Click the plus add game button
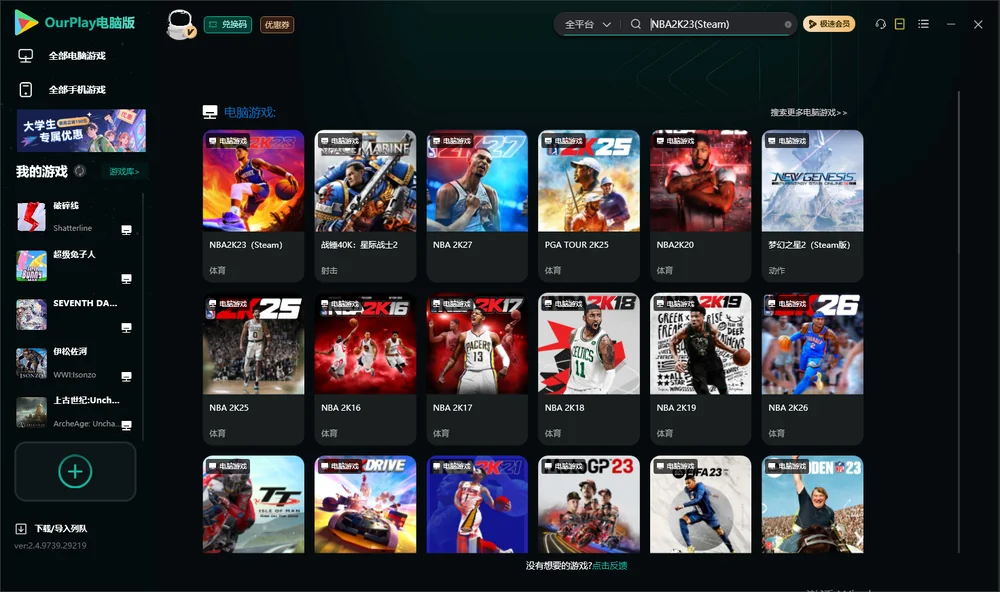 tap(75, 471)
